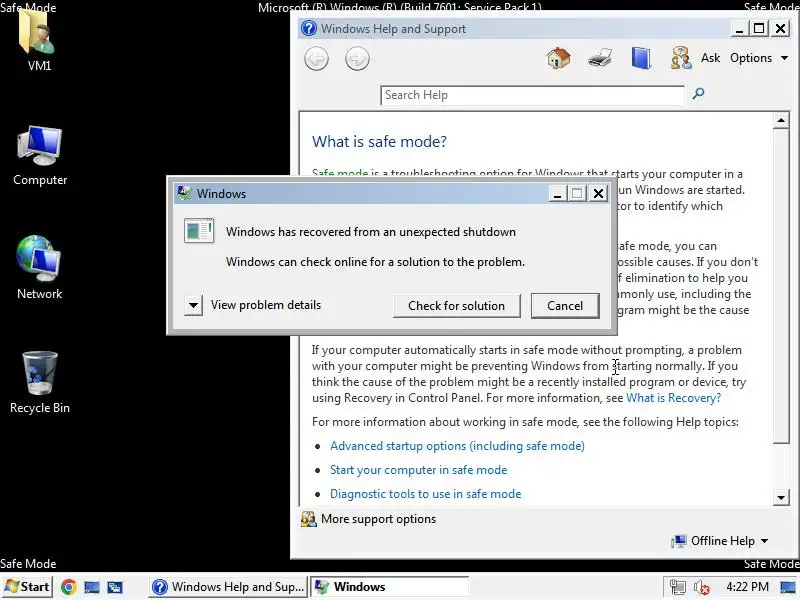Close the Windows recovery dialog
Image resolution: width=800 pixels, height=600 pixels.
[x=598, y=193]
